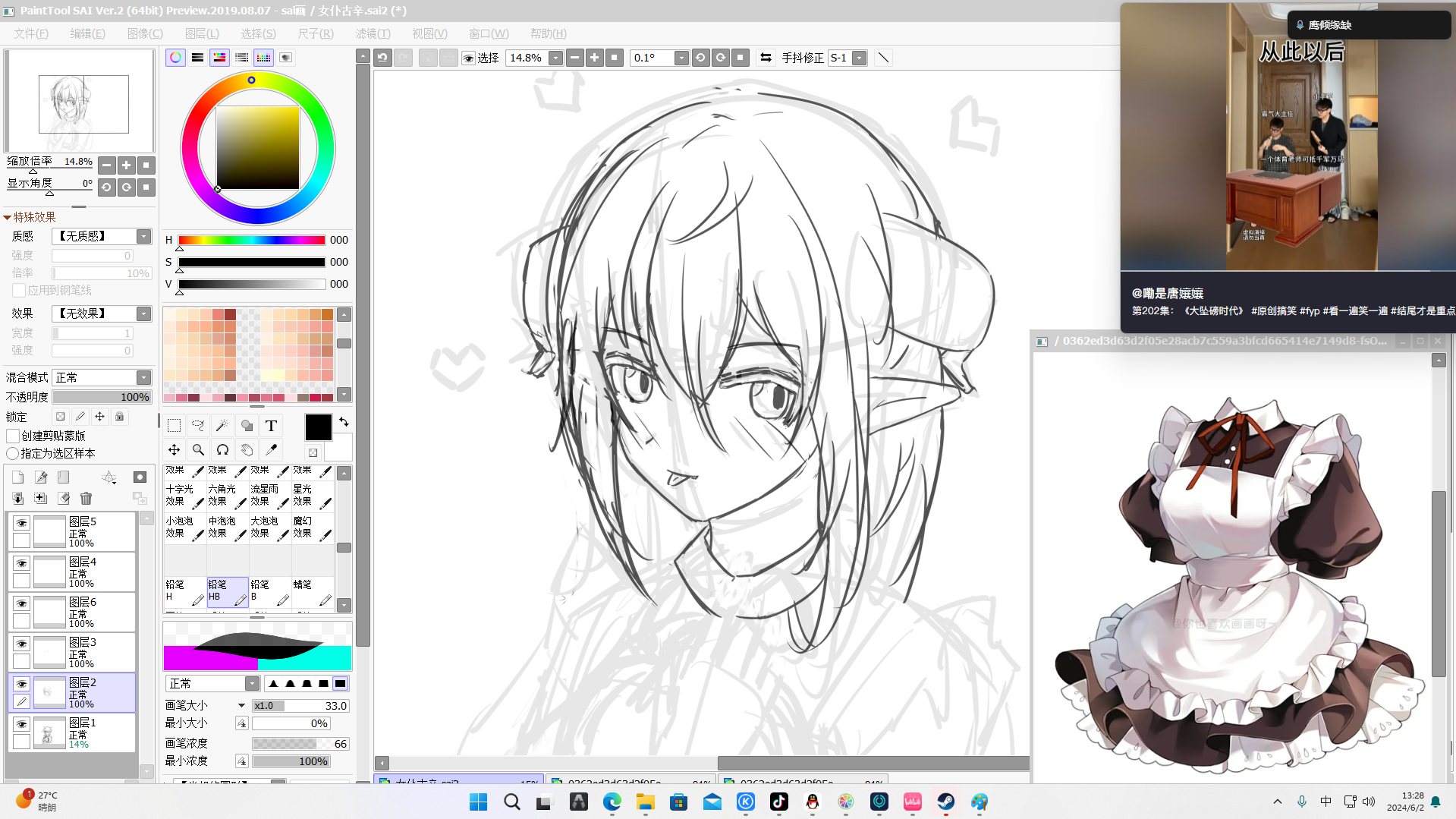Select the Lasso selection tool

198,426
